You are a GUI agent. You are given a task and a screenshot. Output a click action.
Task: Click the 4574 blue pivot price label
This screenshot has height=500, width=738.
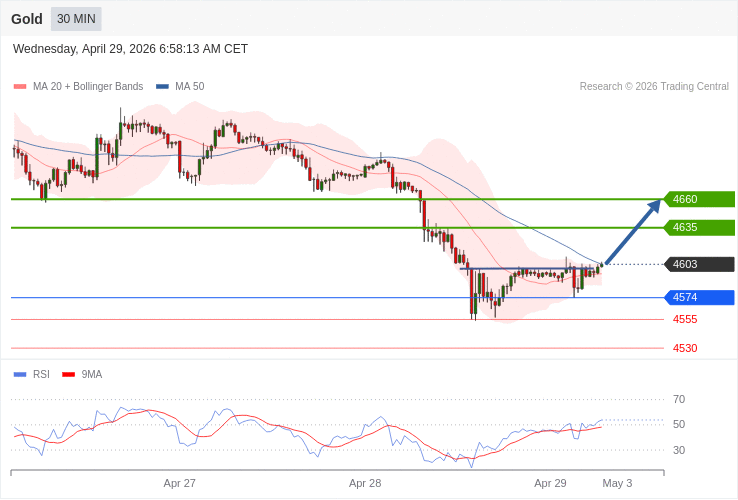(699, 298)
